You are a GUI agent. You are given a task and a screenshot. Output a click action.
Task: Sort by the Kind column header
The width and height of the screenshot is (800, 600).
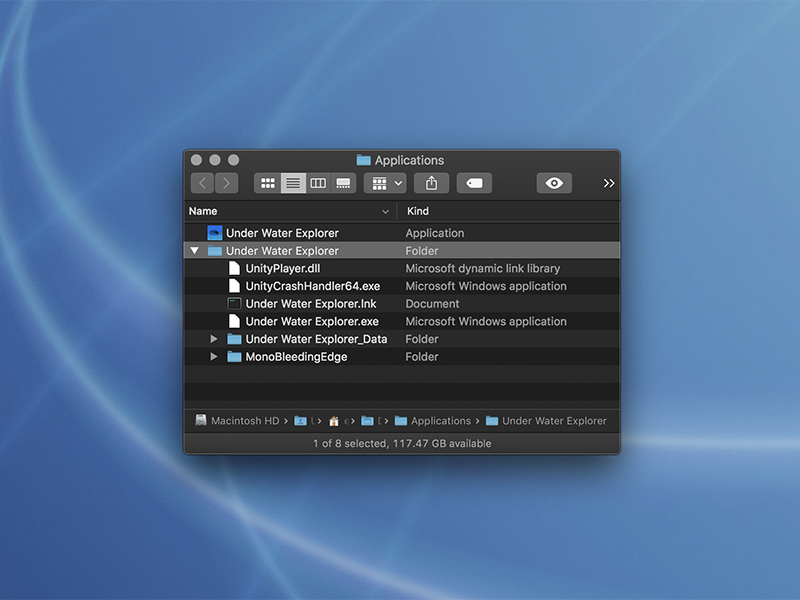coord(509,211)
